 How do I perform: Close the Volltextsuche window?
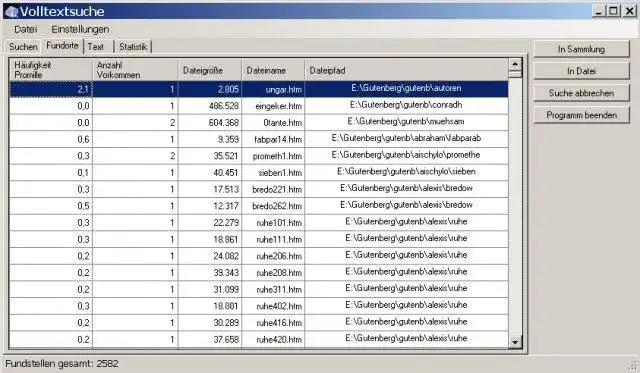[629, 11]
